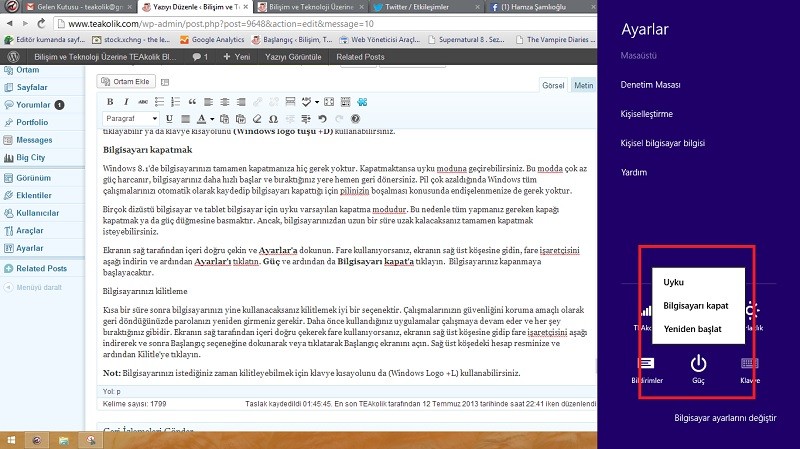Open Denetim Masası in settings panel

coord(651,86)
